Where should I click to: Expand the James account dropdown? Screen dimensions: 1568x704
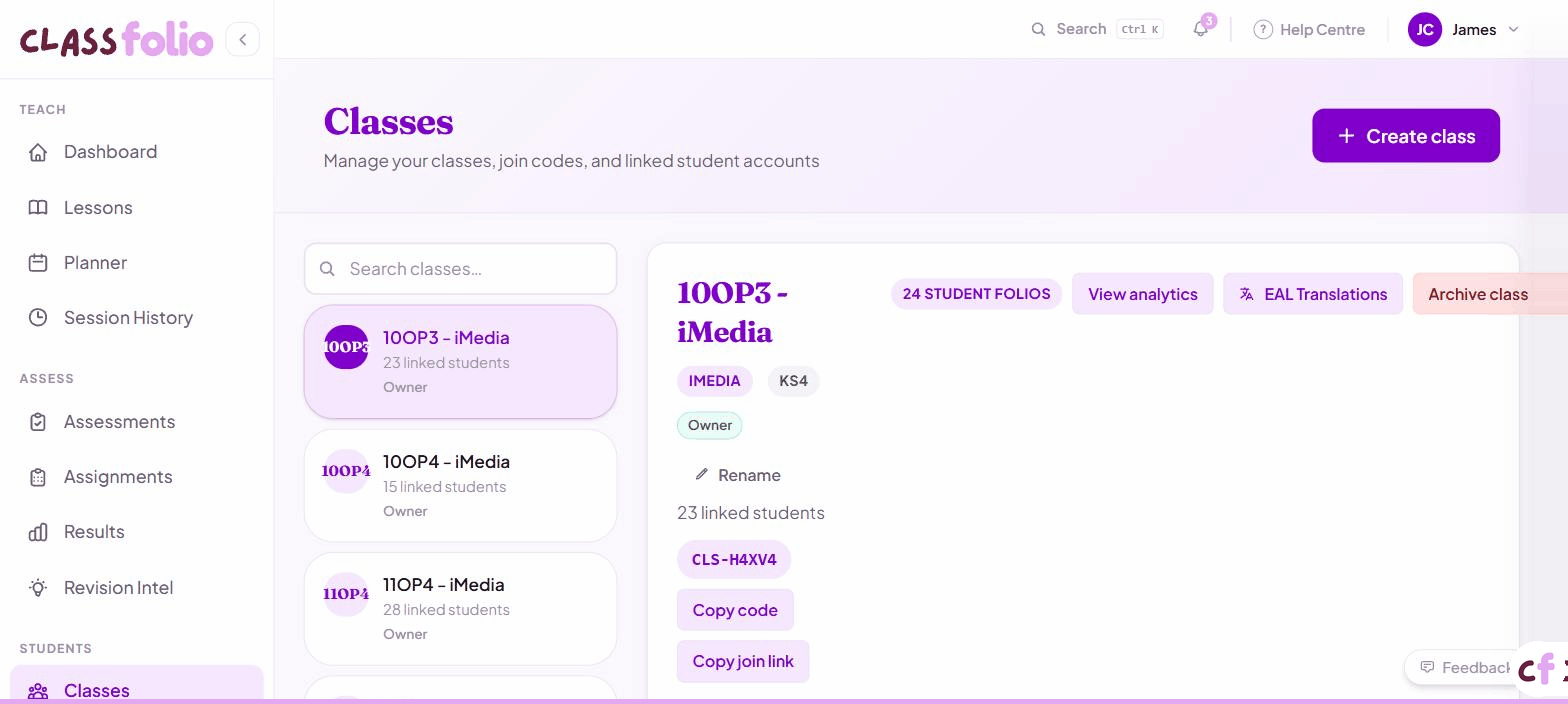click(1464, 30)
